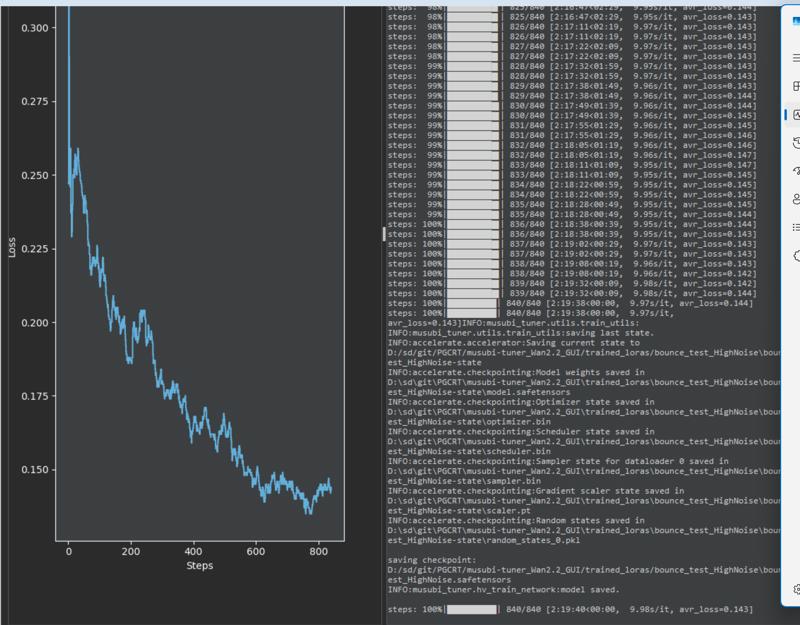This screenshot has width=800, height=625.
Task: Click the "Sampler state for dataloader 0 saved in" line
Action: 558,461
